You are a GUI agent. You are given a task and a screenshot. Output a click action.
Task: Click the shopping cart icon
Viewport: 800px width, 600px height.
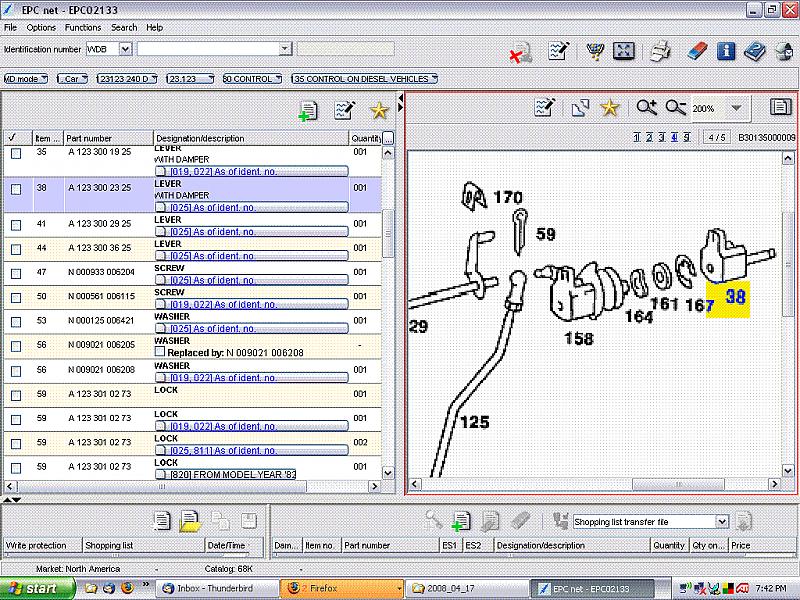coord(594,51)
